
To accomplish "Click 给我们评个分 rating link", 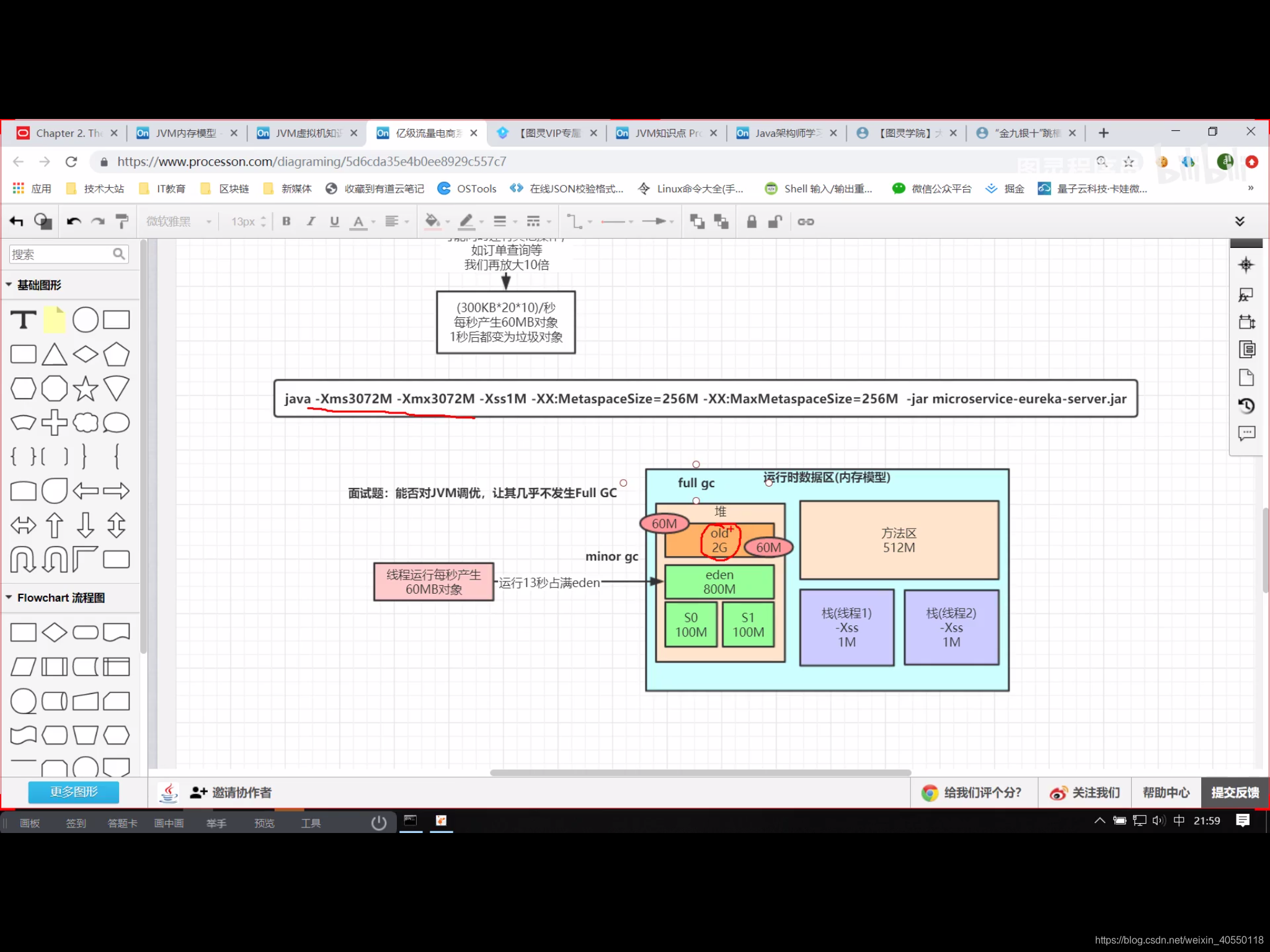I will pos(972,793).
